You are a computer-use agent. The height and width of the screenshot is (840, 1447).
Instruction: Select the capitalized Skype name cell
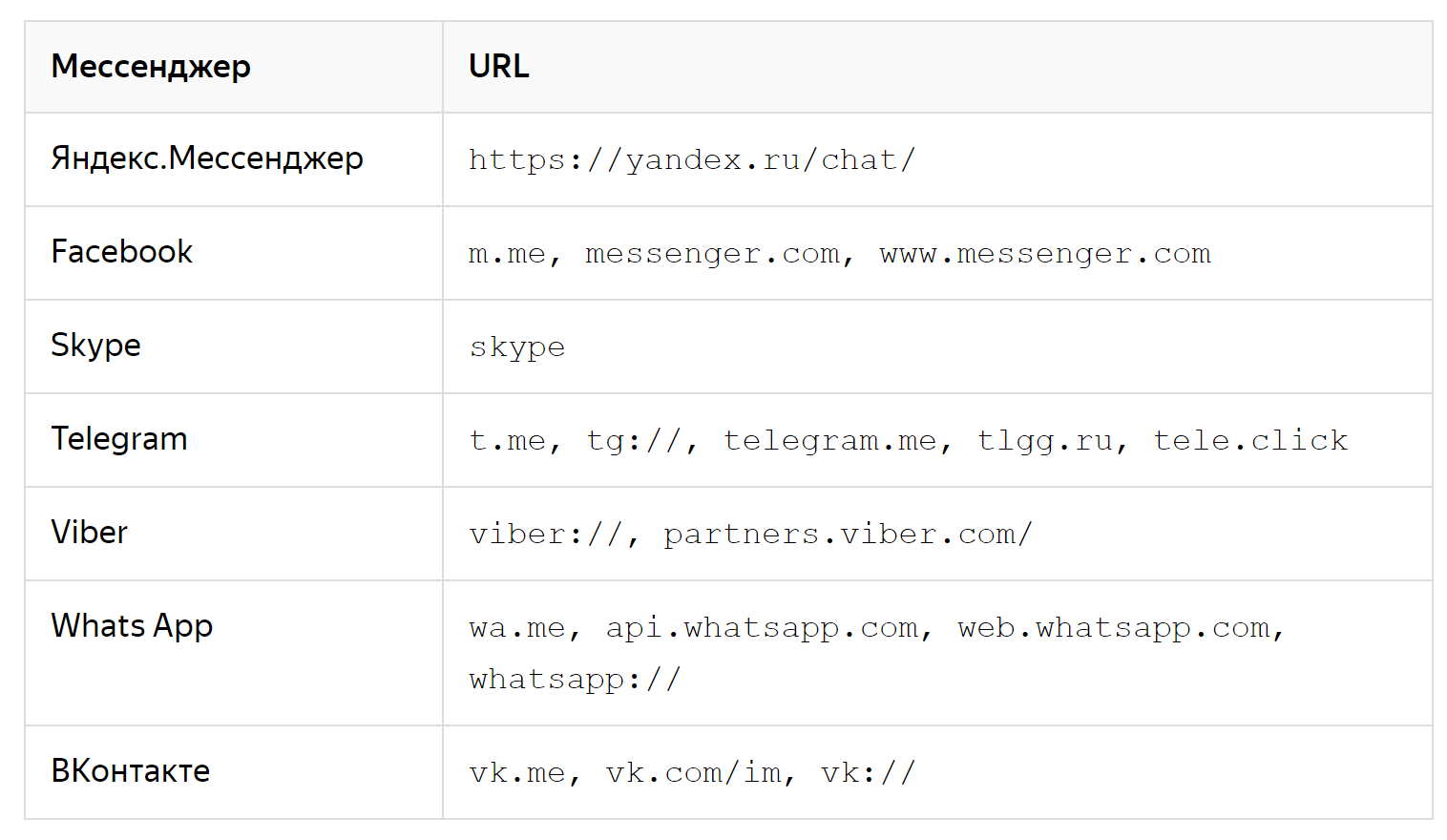(x=95, y=346)
